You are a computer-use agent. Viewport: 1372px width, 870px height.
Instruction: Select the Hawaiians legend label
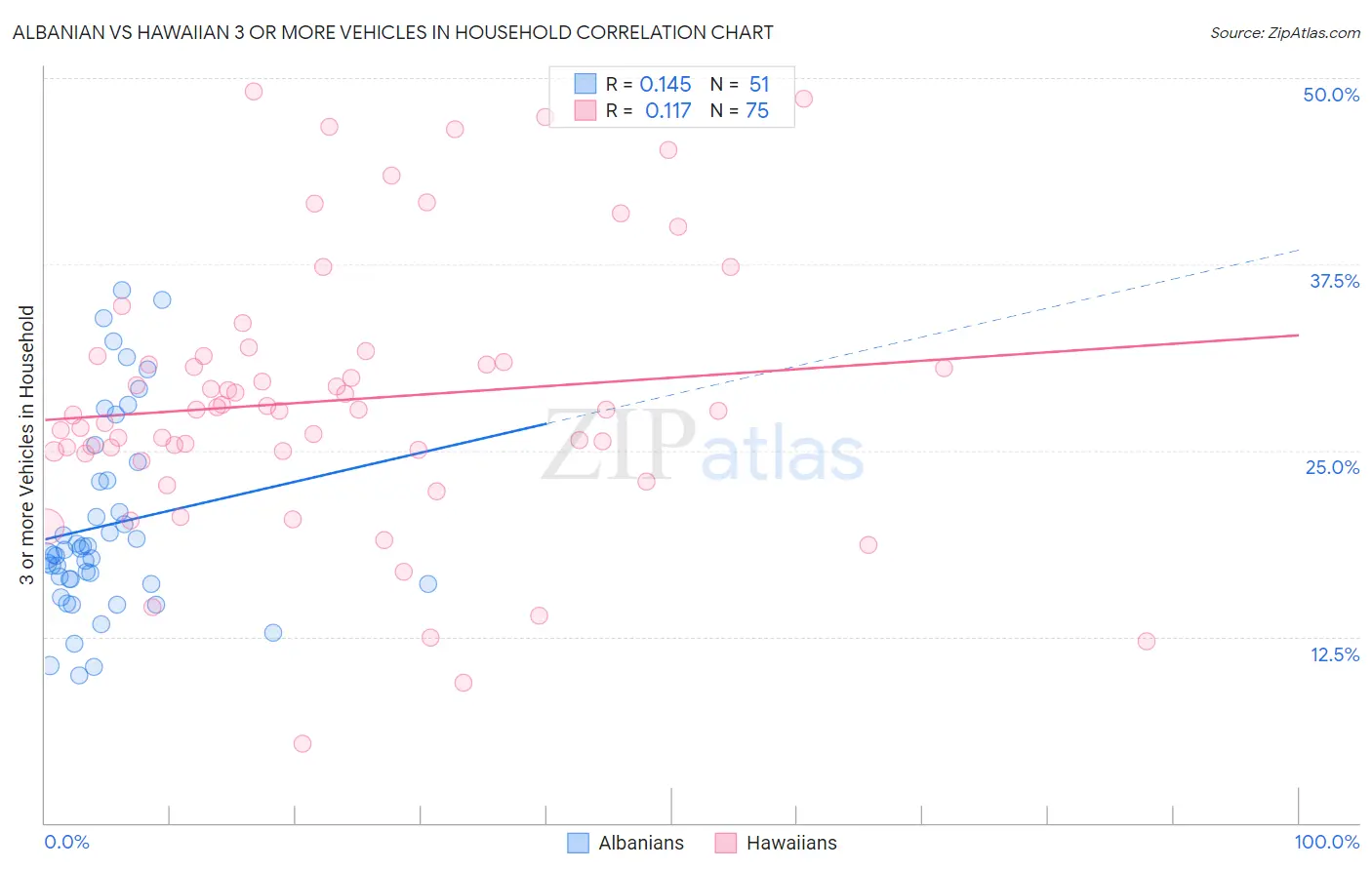(x=791, y=844)
